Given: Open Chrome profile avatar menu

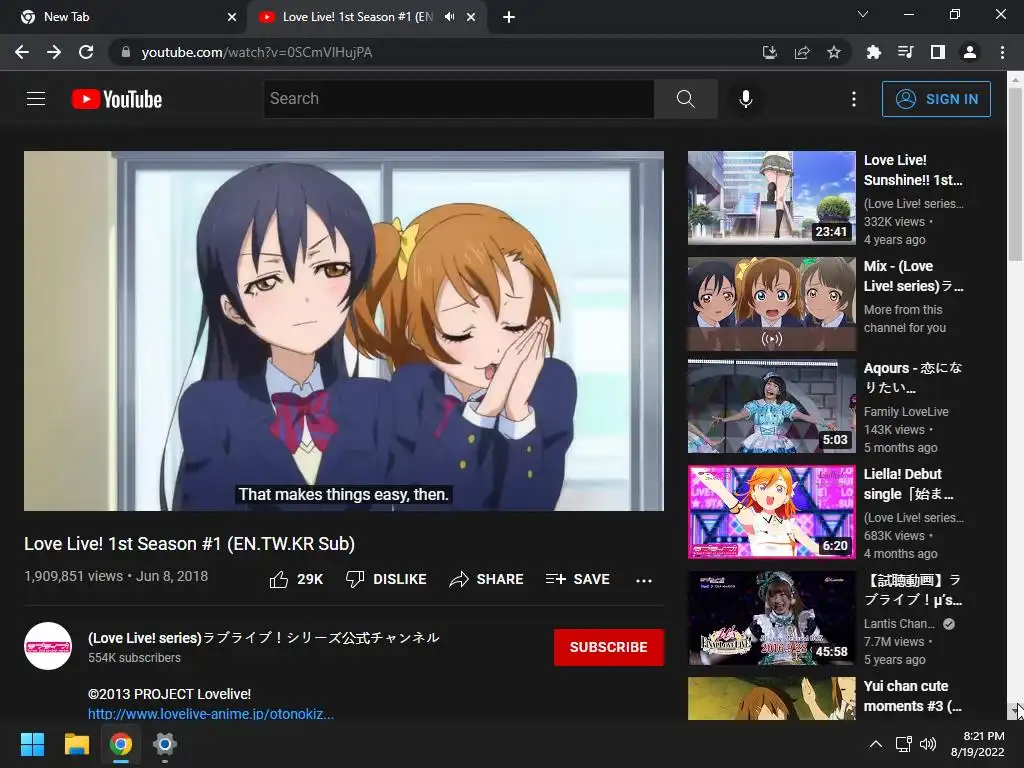Looking at the screenshot, I should click(x=970, y=52).
